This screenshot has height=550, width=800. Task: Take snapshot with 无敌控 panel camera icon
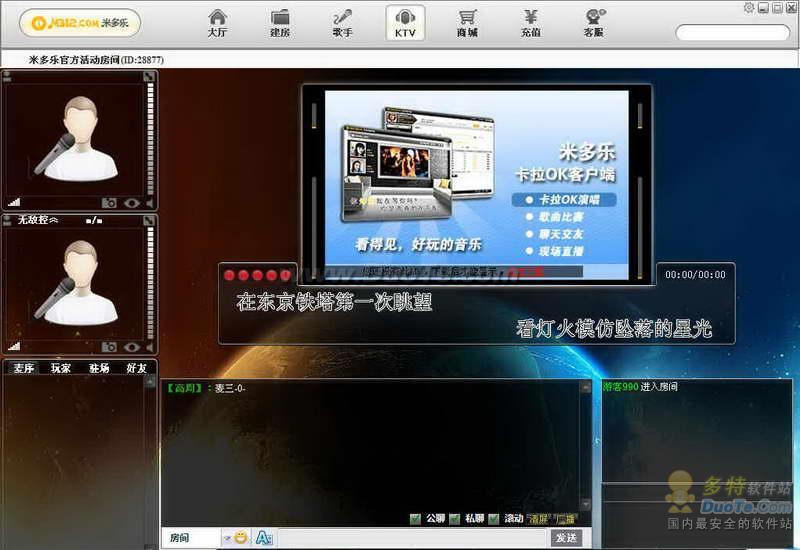click(109, 347)
